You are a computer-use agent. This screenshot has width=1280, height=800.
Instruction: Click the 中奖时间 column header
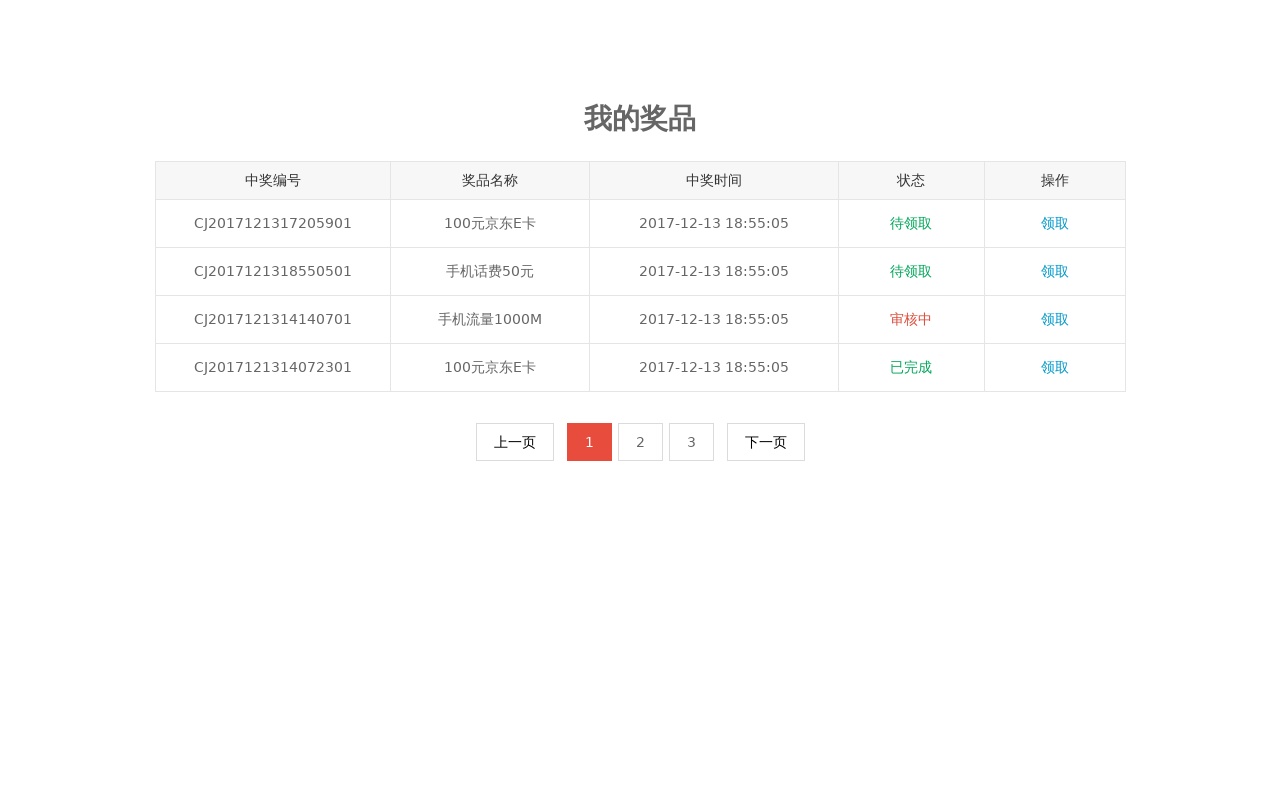[x=714, y=181]
